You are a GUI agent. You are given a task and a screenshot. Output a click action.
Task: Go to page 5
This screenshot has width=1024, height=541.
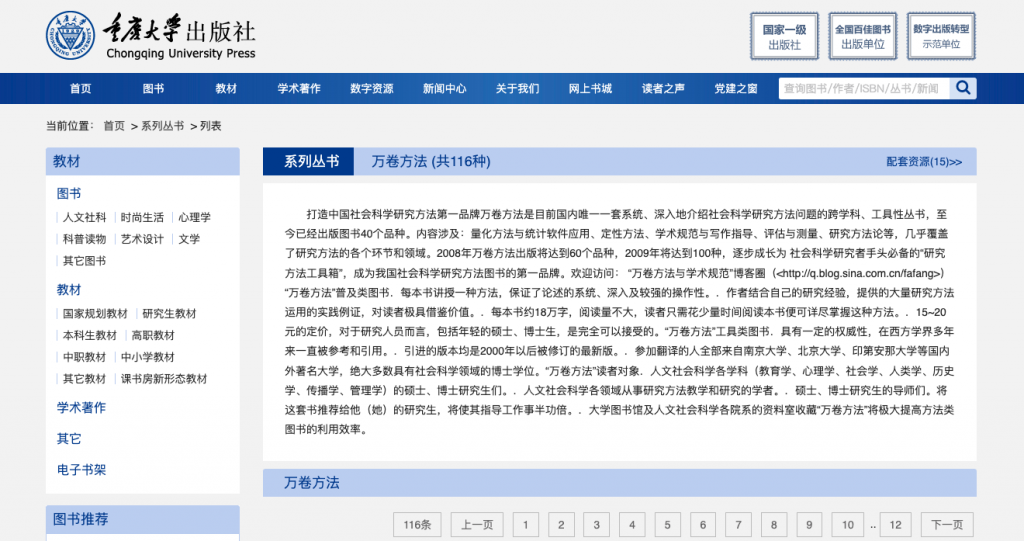click(667, 525)
